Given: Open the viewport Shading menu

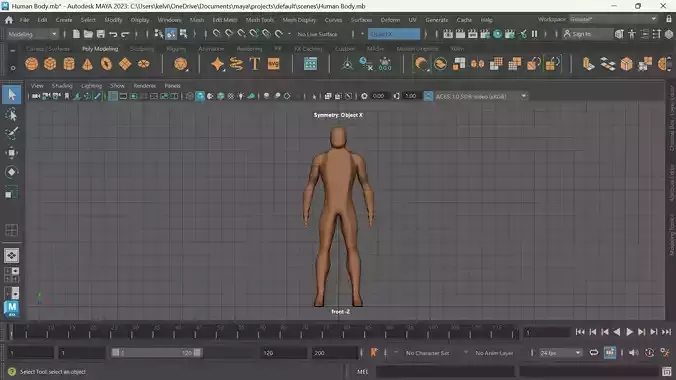Looking at the screenshot, I should (x=62, y=86).
